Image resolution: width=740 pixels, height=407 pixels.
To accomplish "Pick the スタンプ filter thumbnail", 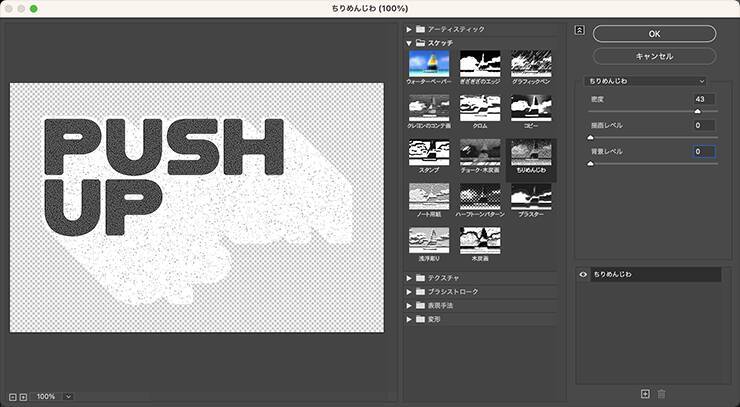I will (429, 153).
